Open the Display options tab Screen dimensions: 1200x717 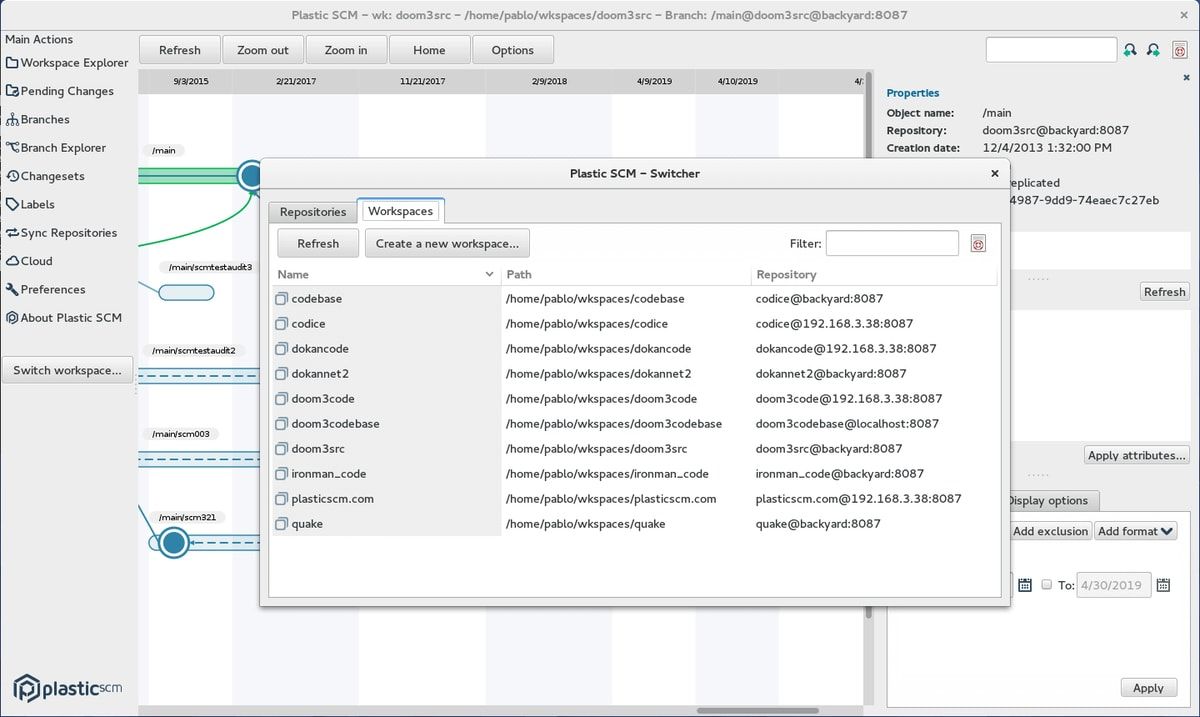pos(1051,500)
